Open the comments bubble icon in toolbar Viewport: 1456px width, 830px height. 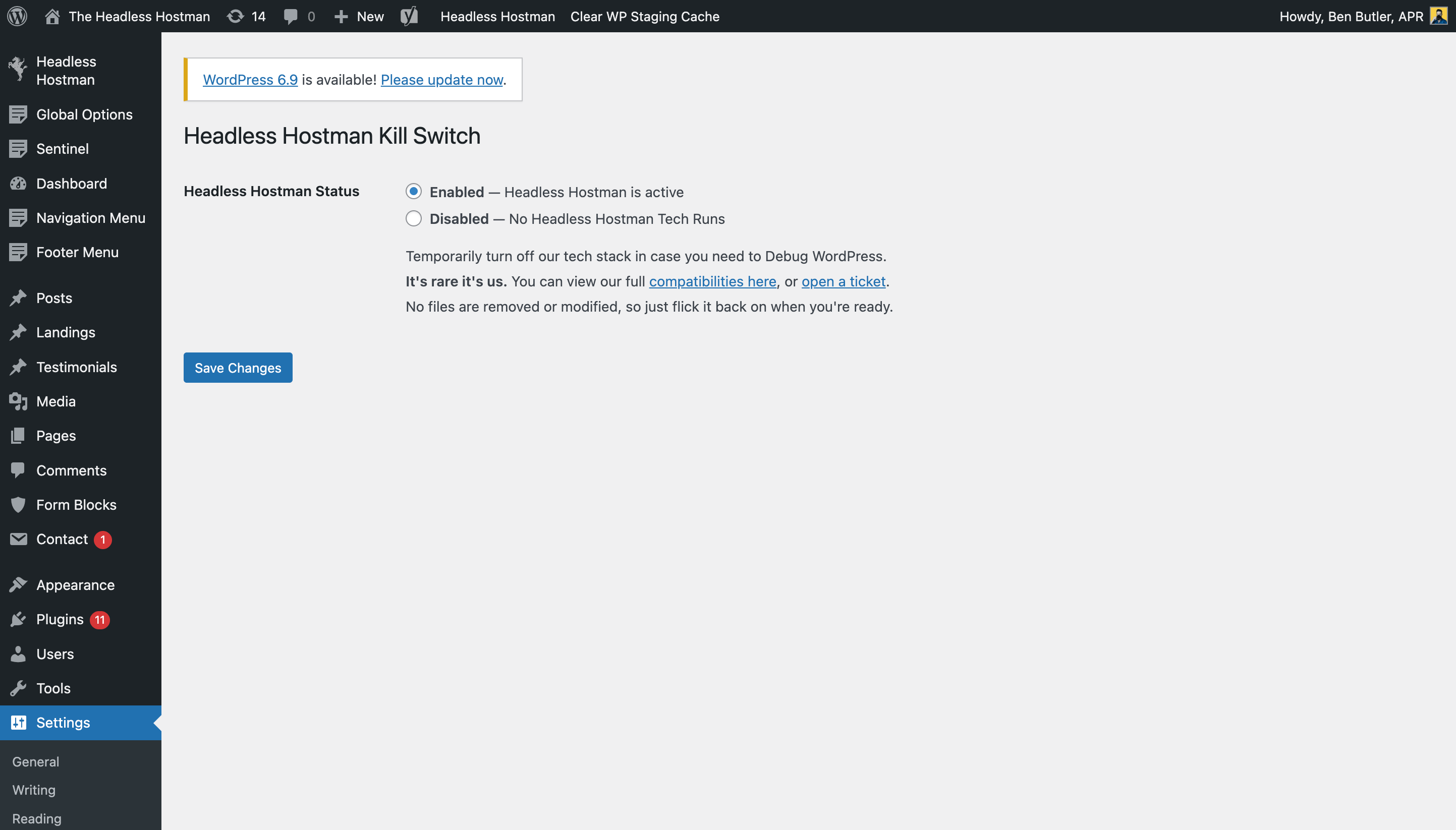290,16
